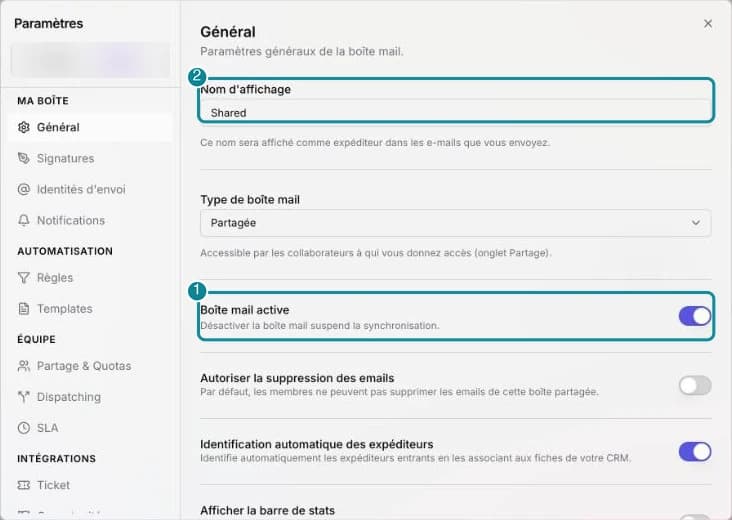
Task: Go to Dispatching settings
Action: pyautogui.click(x=91, y=397)
